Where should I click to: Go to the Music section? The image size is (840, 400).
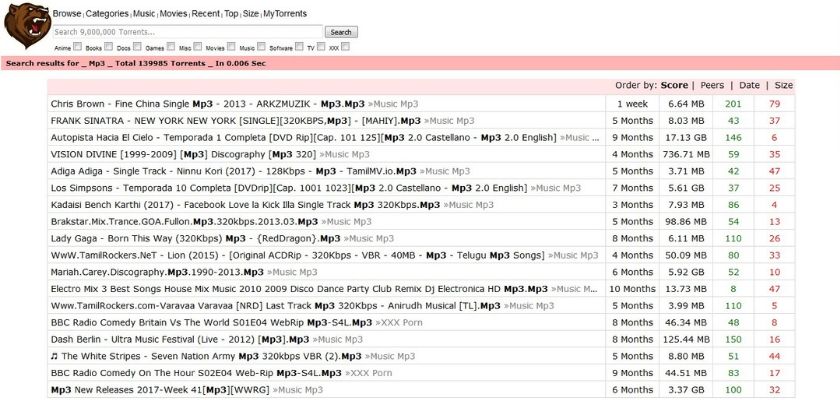[x=144, y=14]
